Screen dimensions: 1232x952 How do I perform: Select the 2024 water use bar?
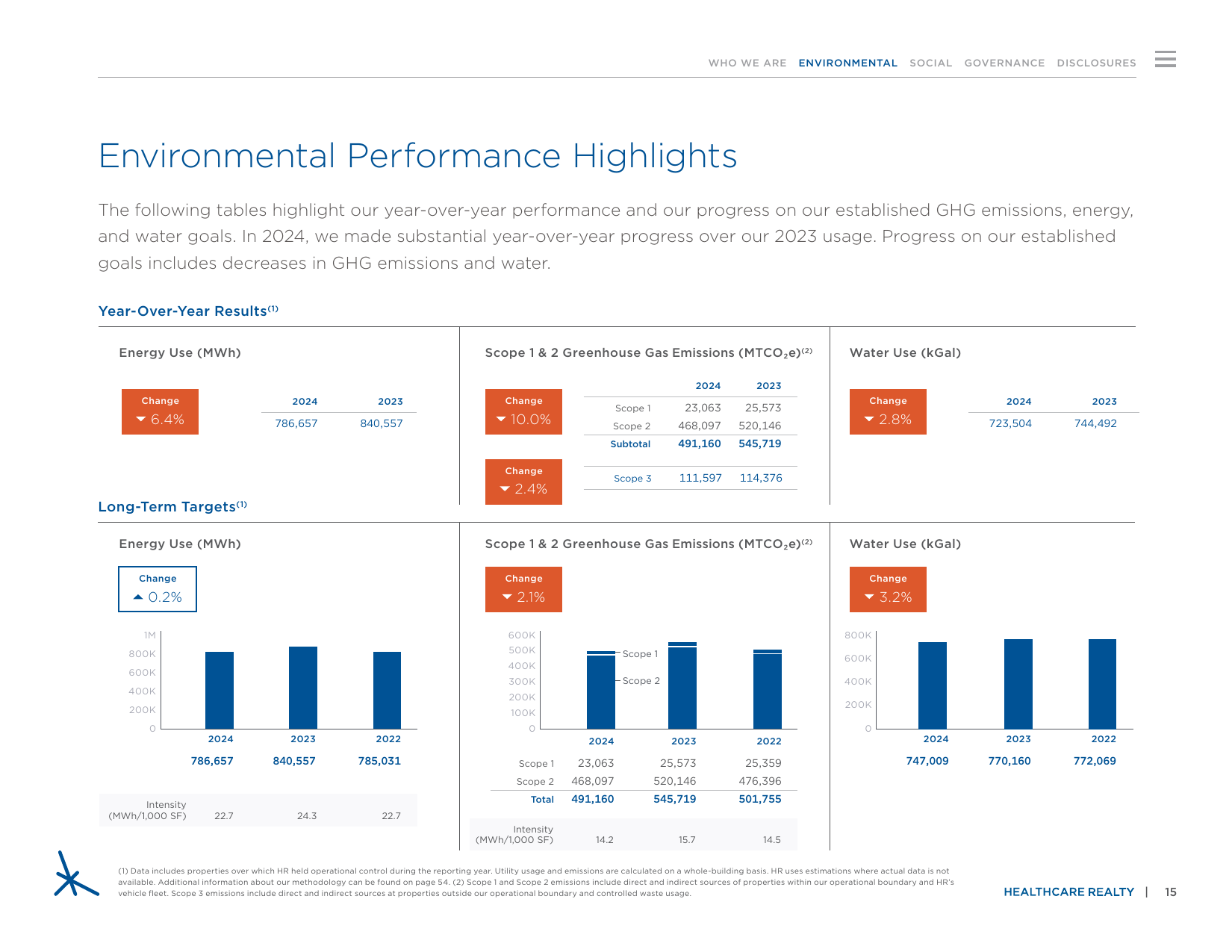933,685
